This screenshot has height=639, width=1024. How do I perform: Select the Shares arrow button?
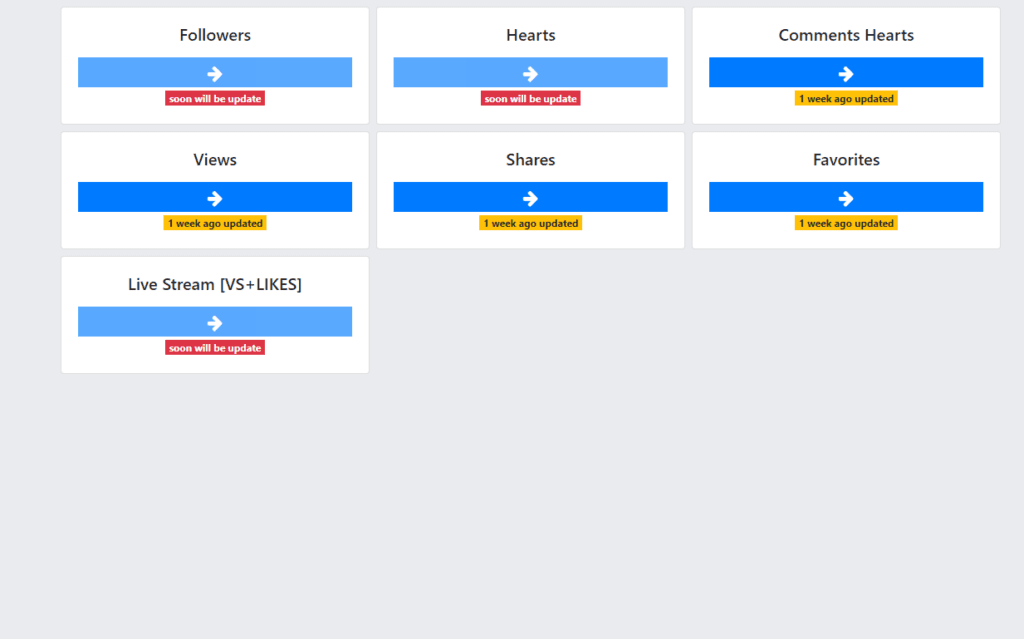point(530,198)
